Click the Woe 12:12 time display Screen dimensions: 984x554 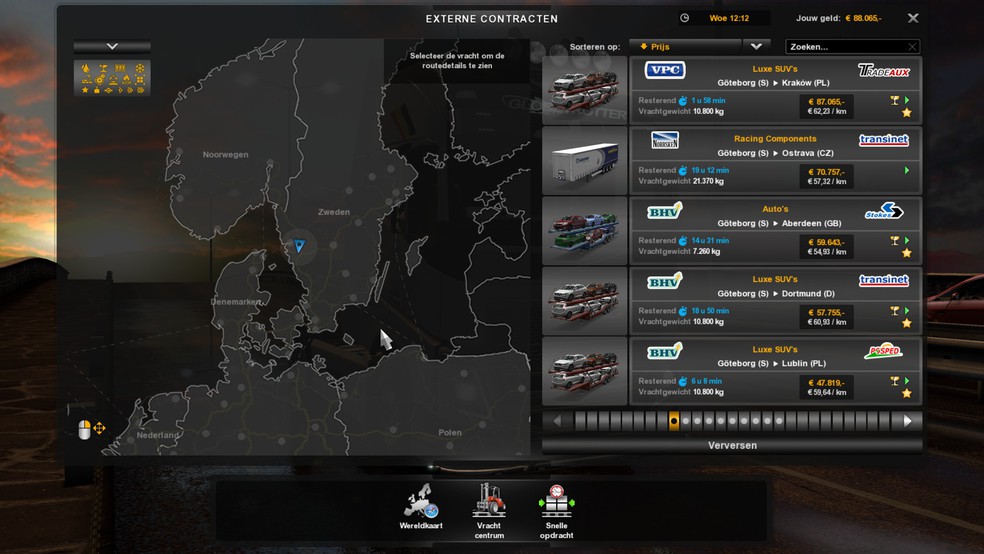(729, 18)
